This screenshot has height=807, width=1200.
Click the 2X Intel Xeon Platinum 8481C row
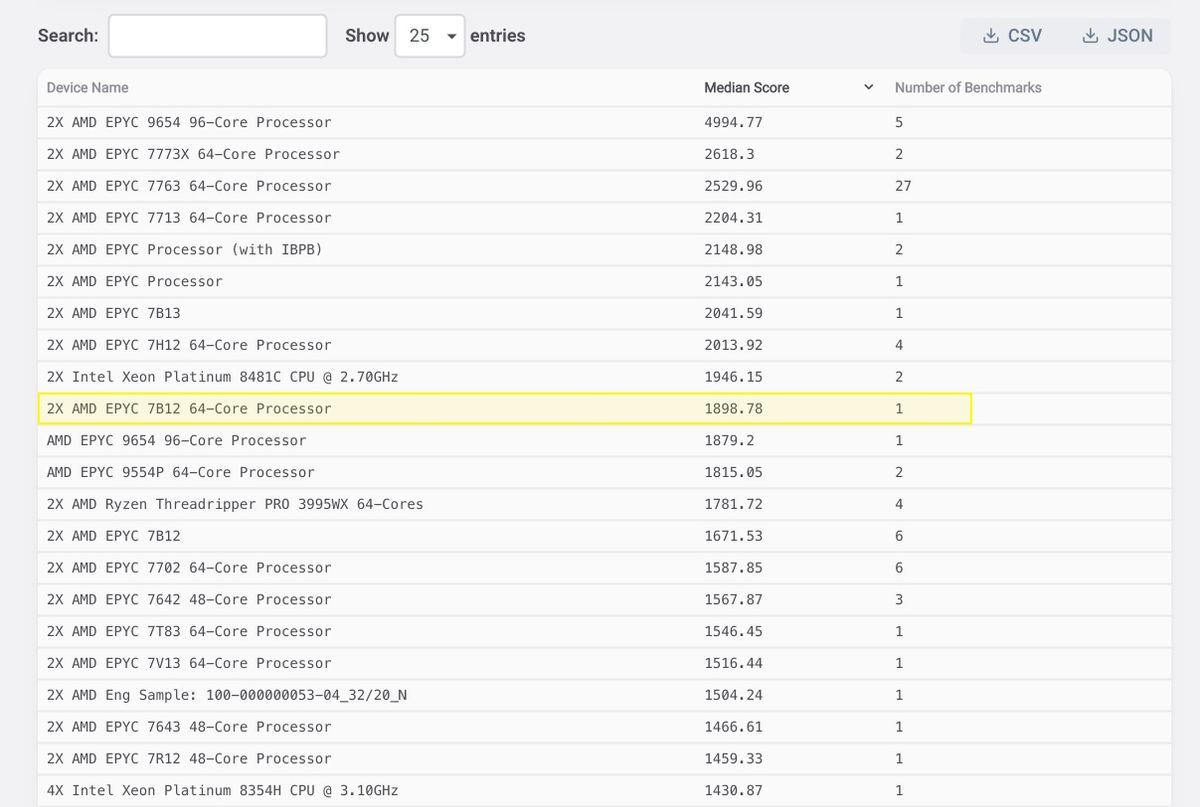click(x=222, y=377)
